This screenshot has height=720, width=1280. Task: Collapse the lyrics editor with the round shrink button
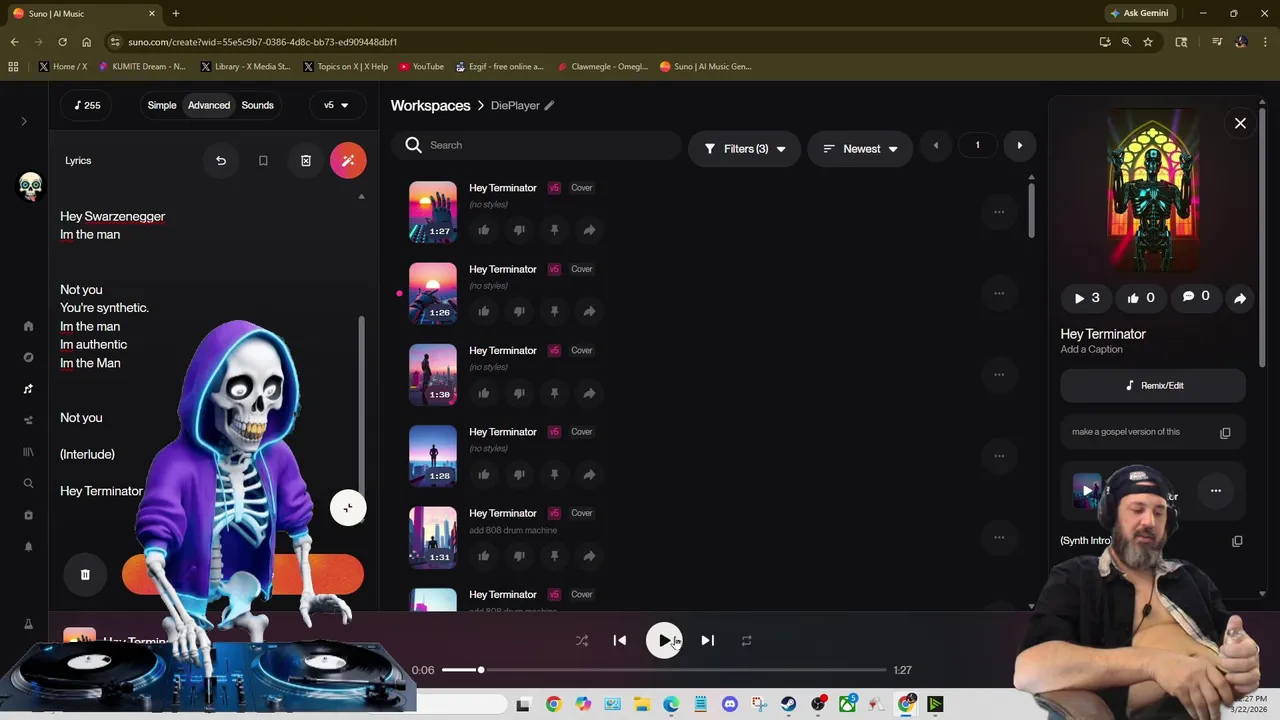coord(348,508)
